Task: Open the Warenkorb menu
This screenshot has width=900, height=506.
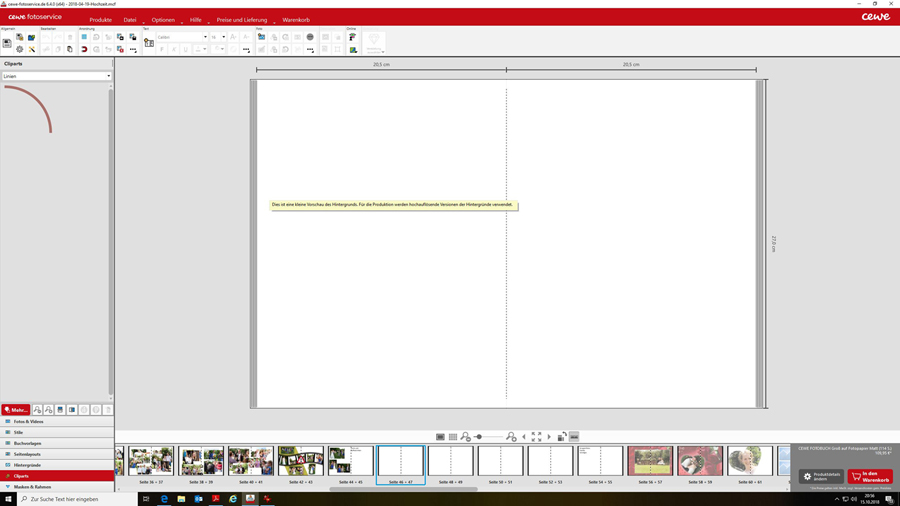Action: [296, 20]
